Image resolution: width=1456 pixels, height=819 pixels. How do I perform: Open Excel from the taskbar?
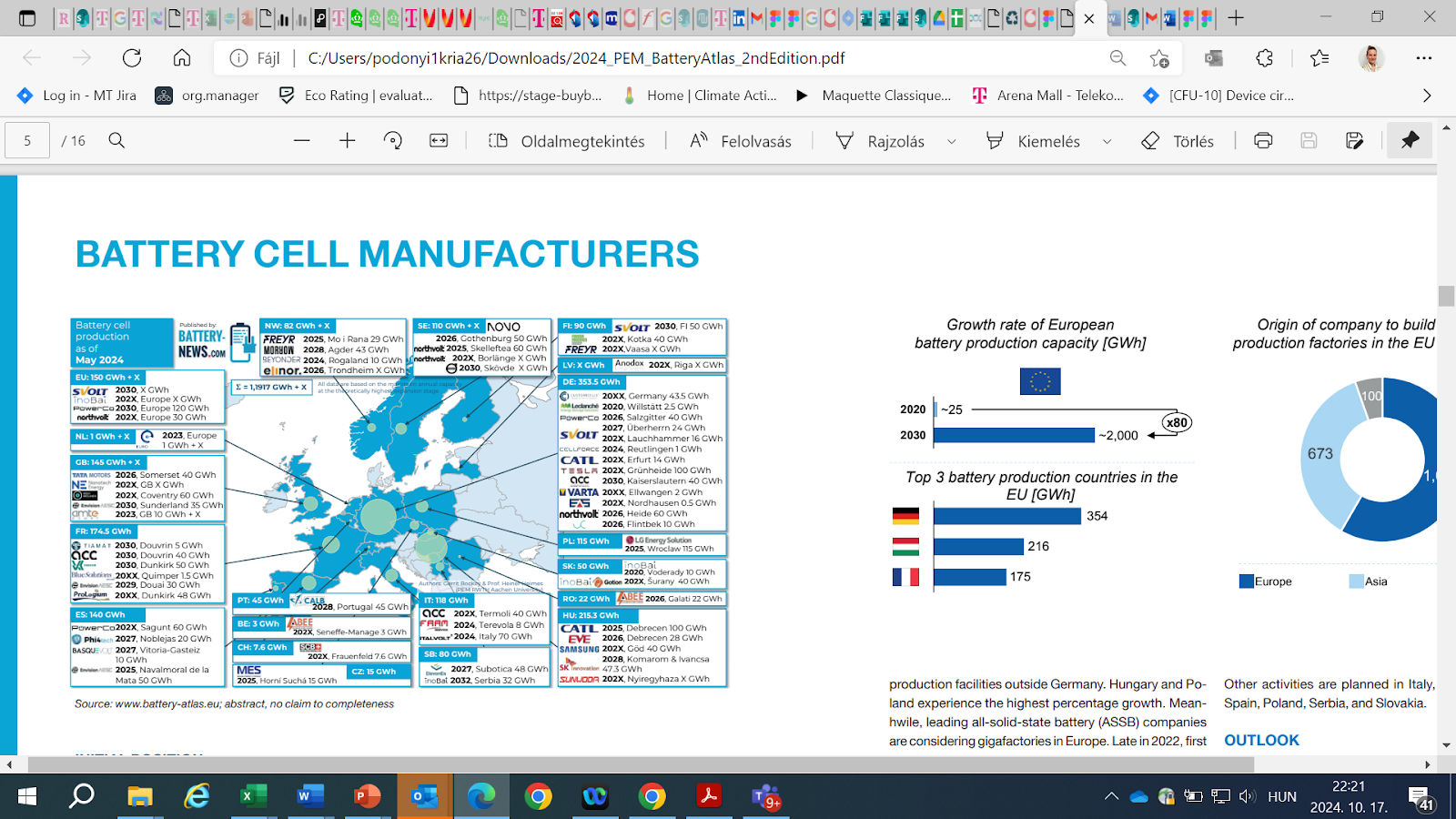pos(253,797)
